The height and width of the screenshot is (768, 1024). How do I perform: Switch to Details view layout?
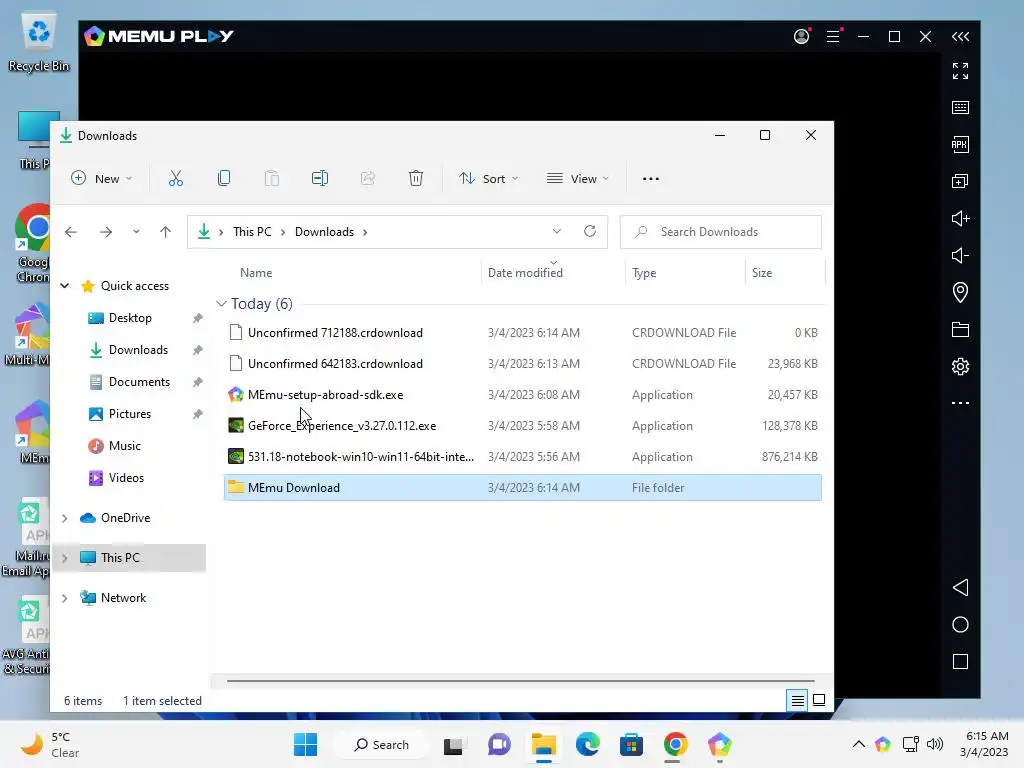click(x=797, y=701)
